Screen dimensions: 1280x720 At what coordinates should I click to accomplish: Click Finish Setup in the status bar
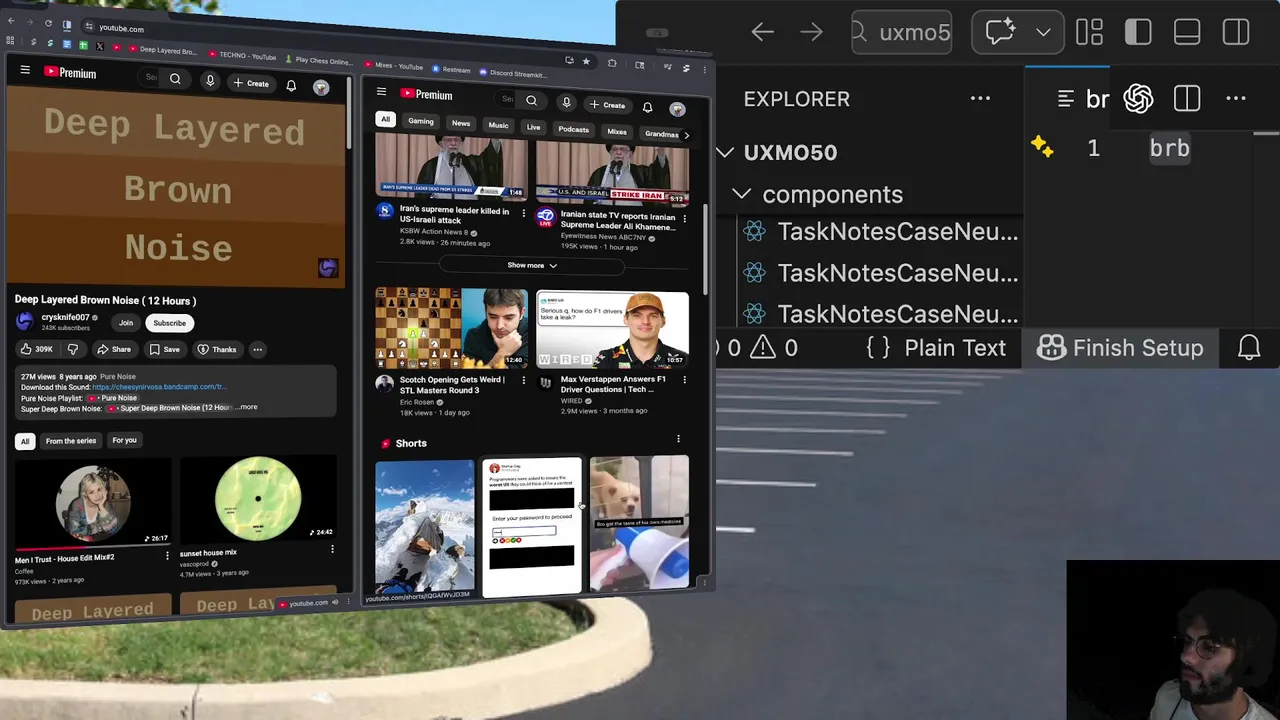pyautogui.click(x=1120, y=348)
